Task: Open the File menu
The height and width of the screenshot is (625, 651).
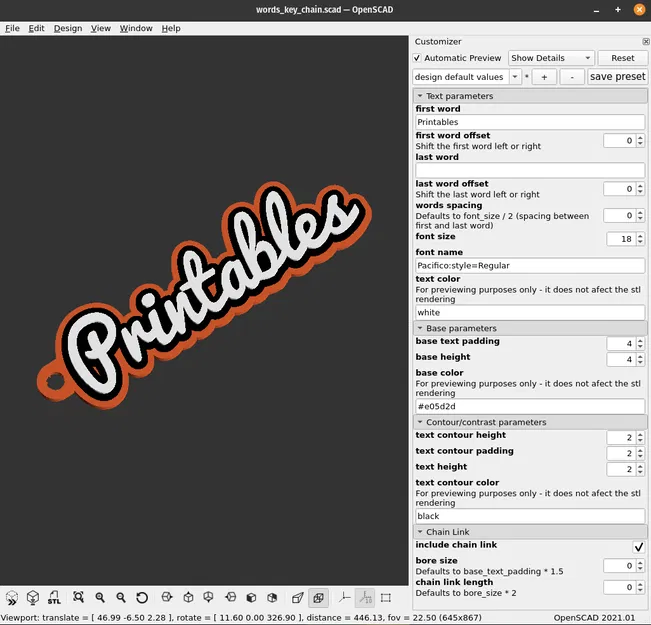Action: pyautogui.click(x=12, y=28)
